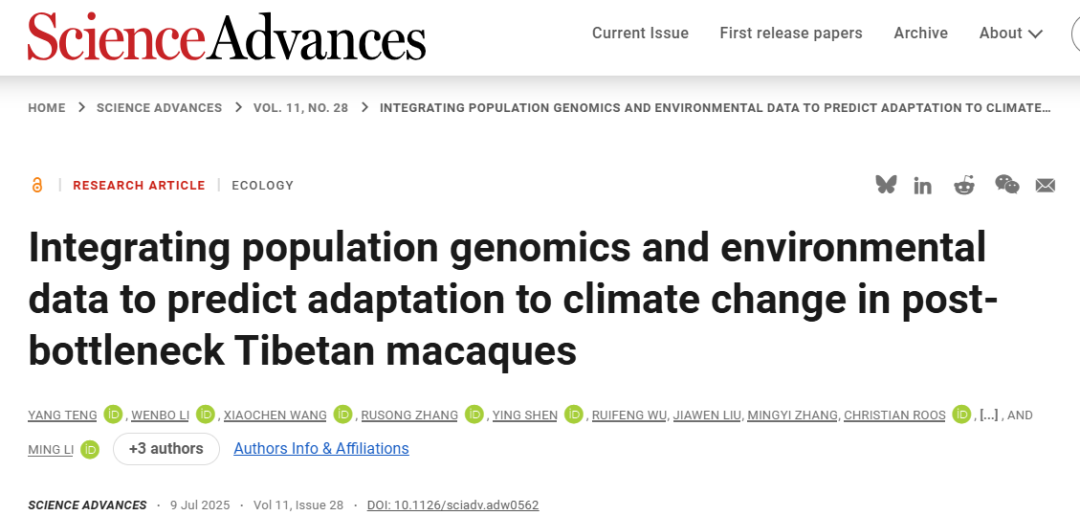
Task: Open Ming Li's ORCID icon
Action: pos(90,449)
